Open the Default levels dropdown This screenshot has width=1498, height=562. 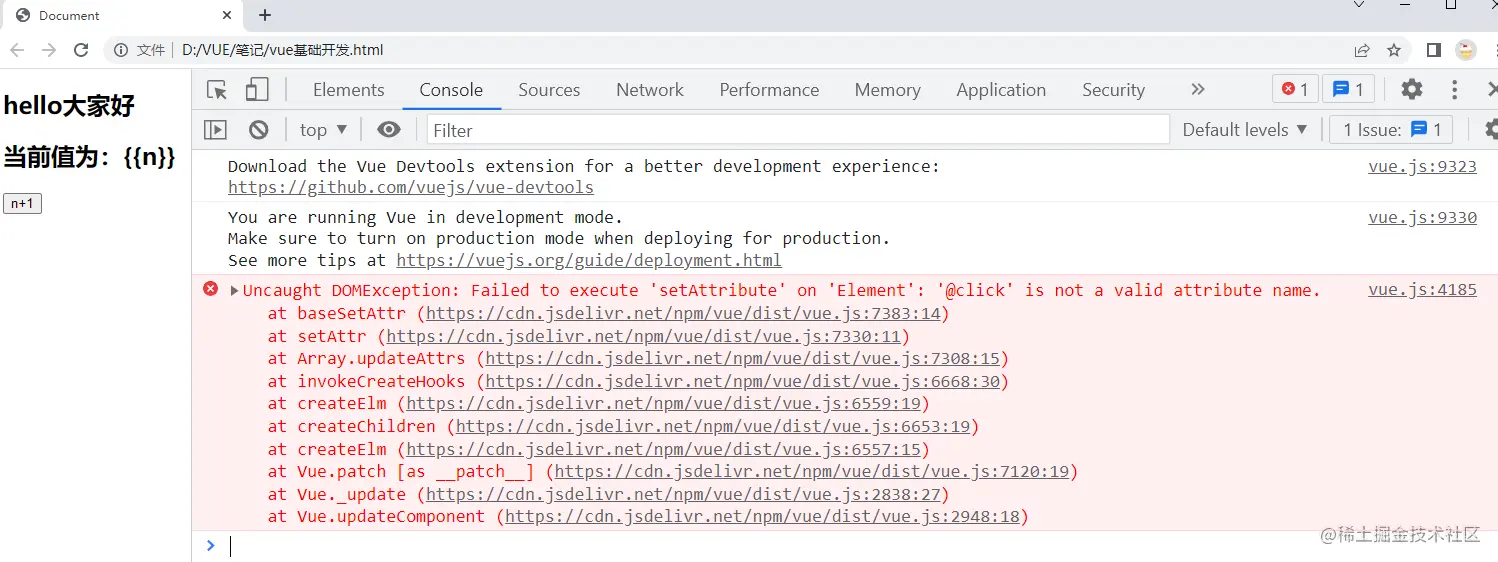[1245, 130]
